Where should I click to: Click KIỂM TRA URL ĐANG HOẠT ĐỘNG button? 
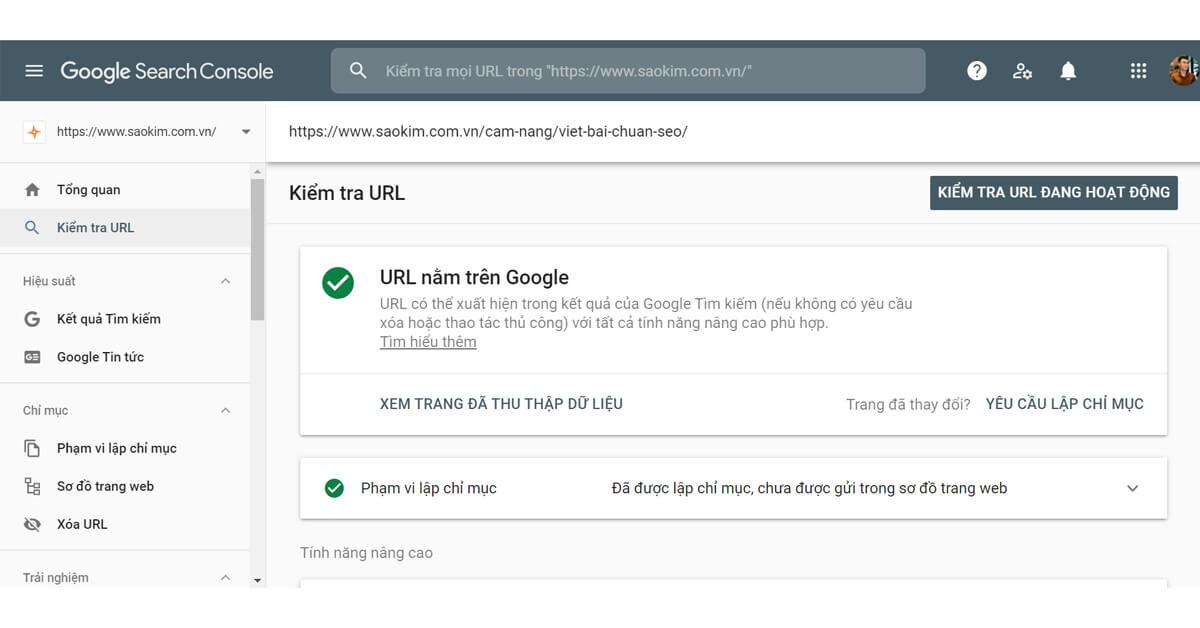pos(1053,192)
